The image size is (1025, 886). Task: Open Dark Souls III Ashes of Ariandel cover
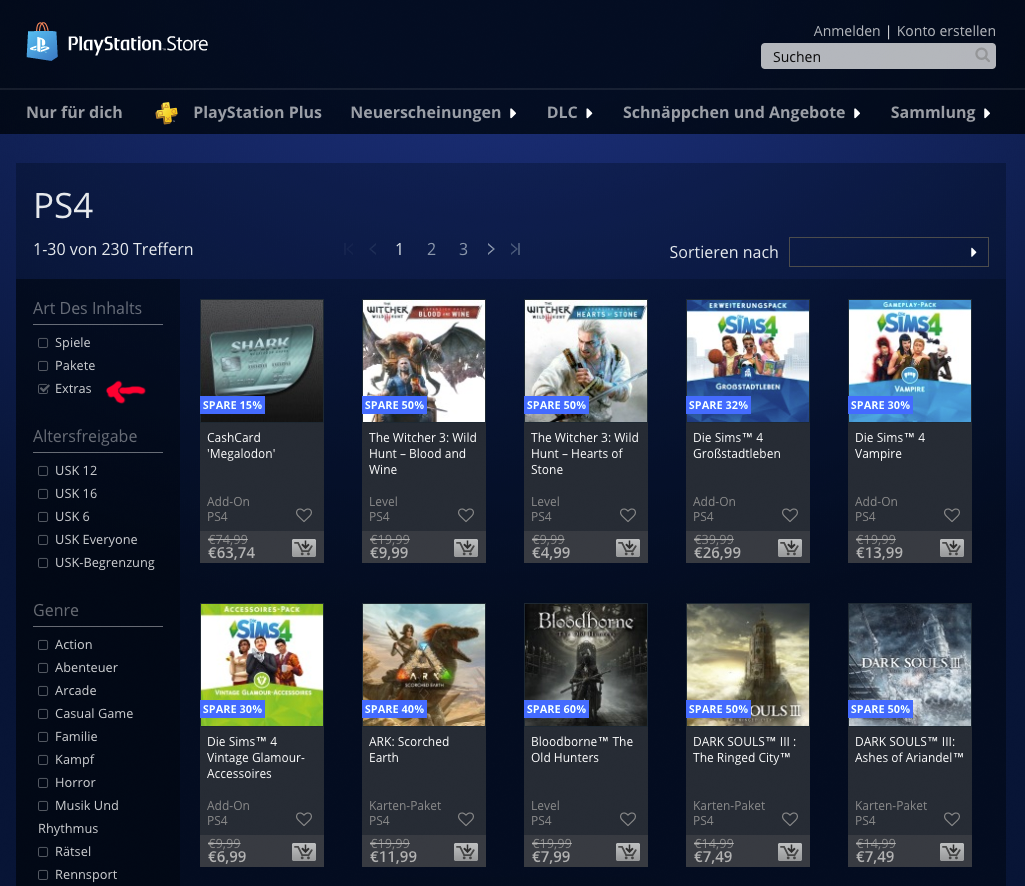point(910,664)
